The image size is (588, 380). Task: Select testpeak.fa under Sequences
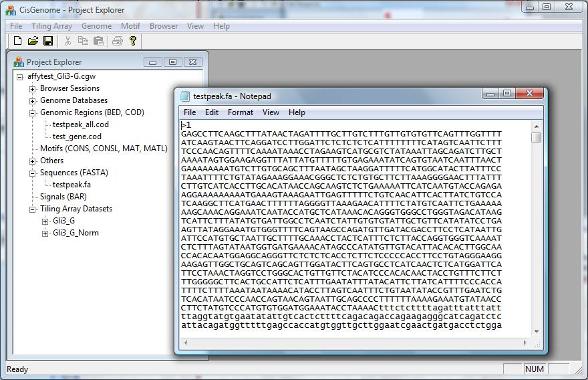coord(72,184)
